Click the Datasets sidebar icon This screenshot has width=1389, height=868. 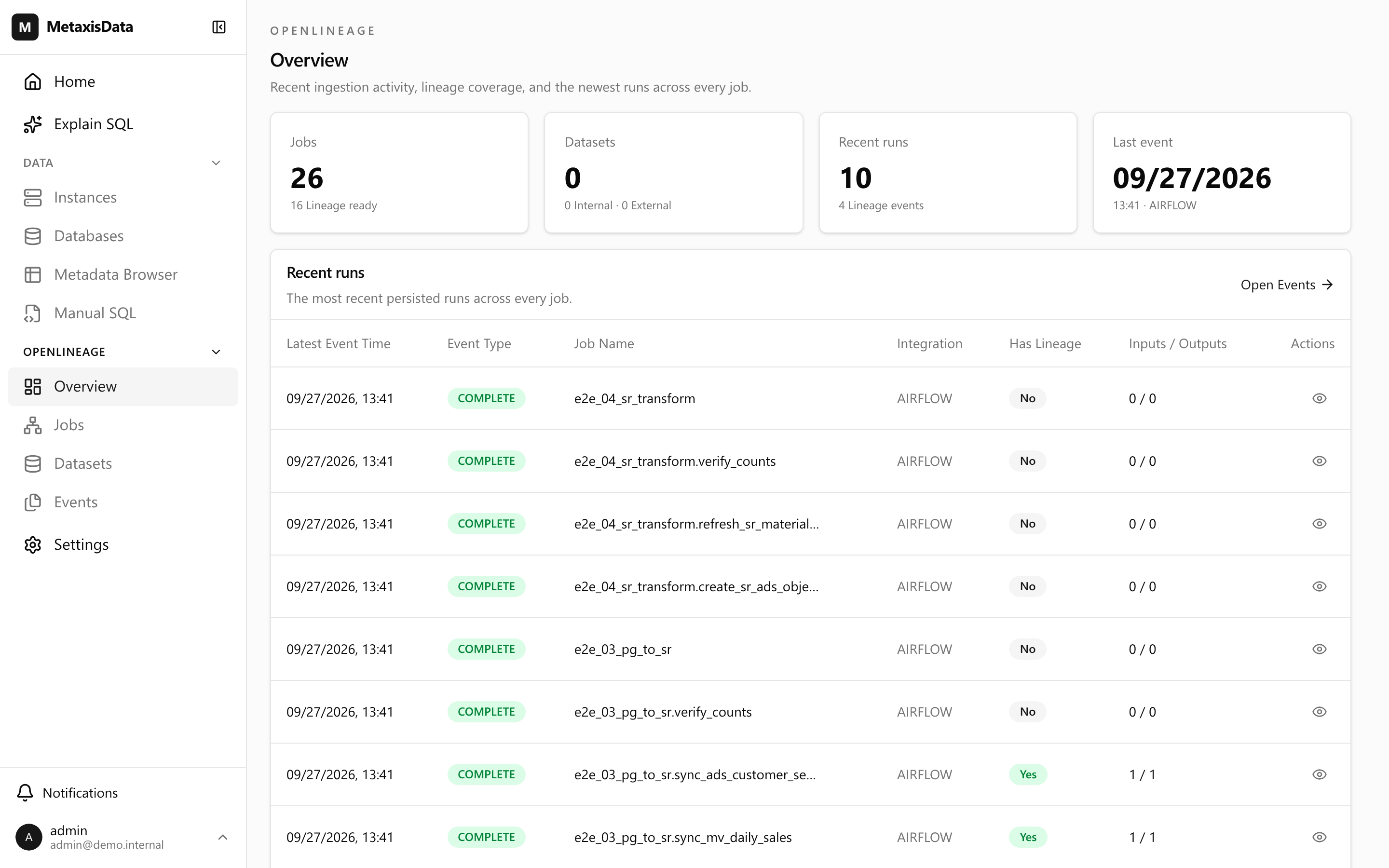coord(33,464)
